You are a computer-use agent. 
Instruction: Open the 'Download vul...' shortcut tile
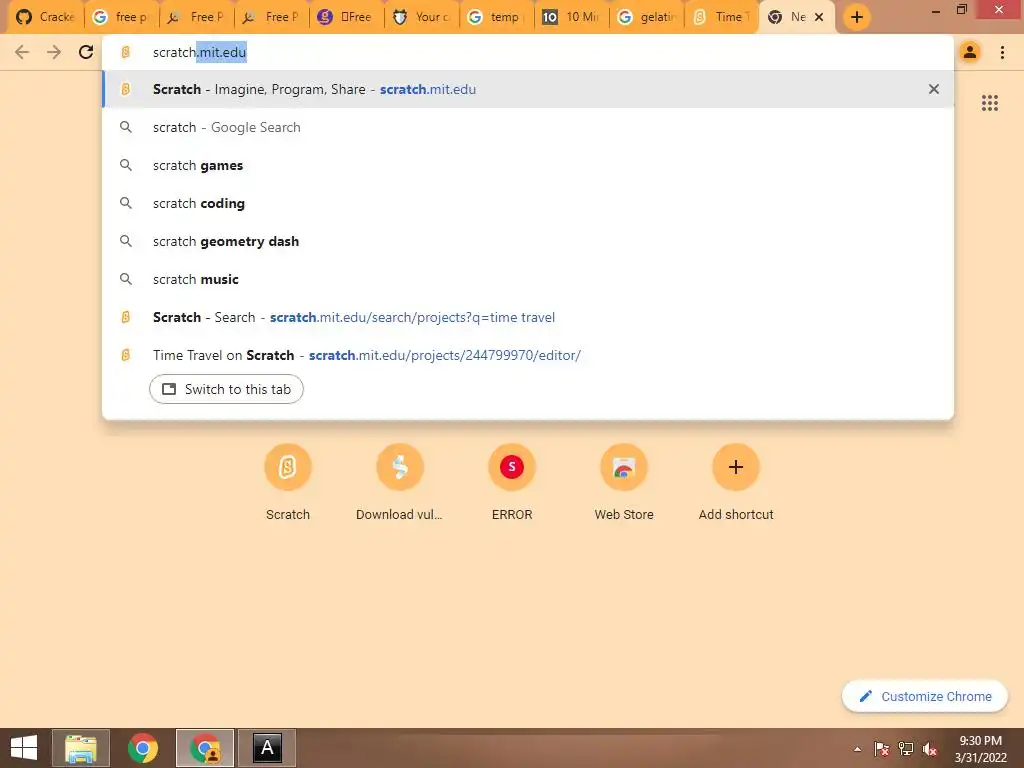(x=399, y=483)
